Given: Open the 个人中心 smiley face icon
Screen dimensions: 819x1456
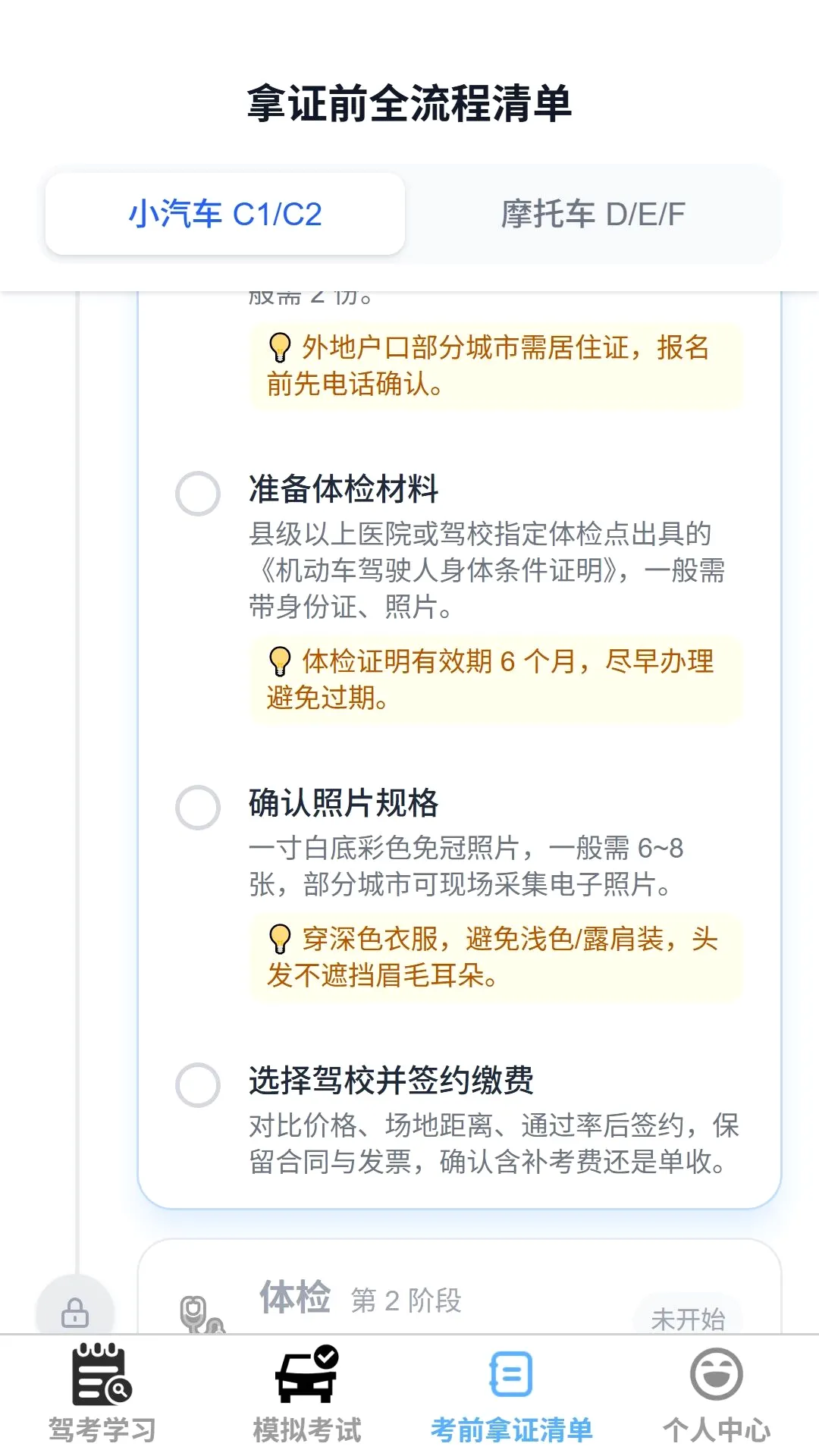Looking at the screenshot, I should 717,1374.
